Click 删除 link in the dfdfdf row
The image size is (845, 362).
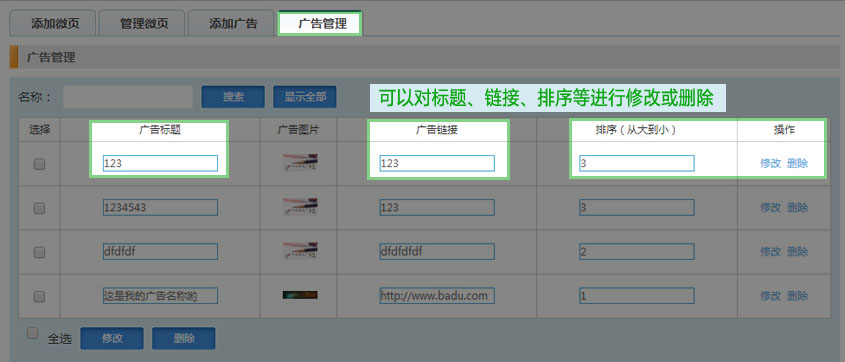click(798, 252)
